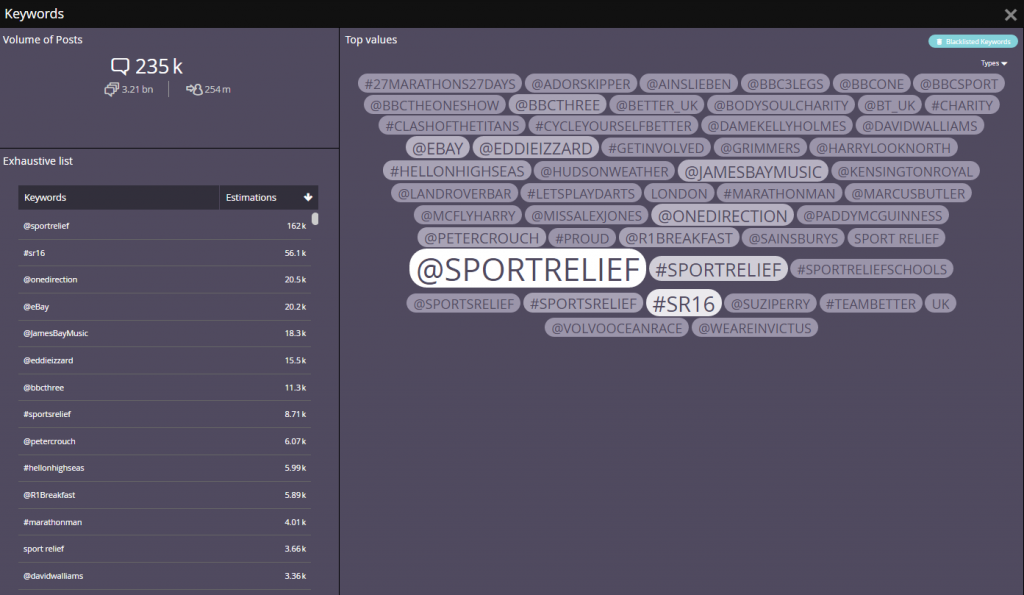The width and height of the screenshot is (1024, 595).
Task: Click the #SPORTRELIEFSCHOOLS tag
Action: click(x=872, y=269)
